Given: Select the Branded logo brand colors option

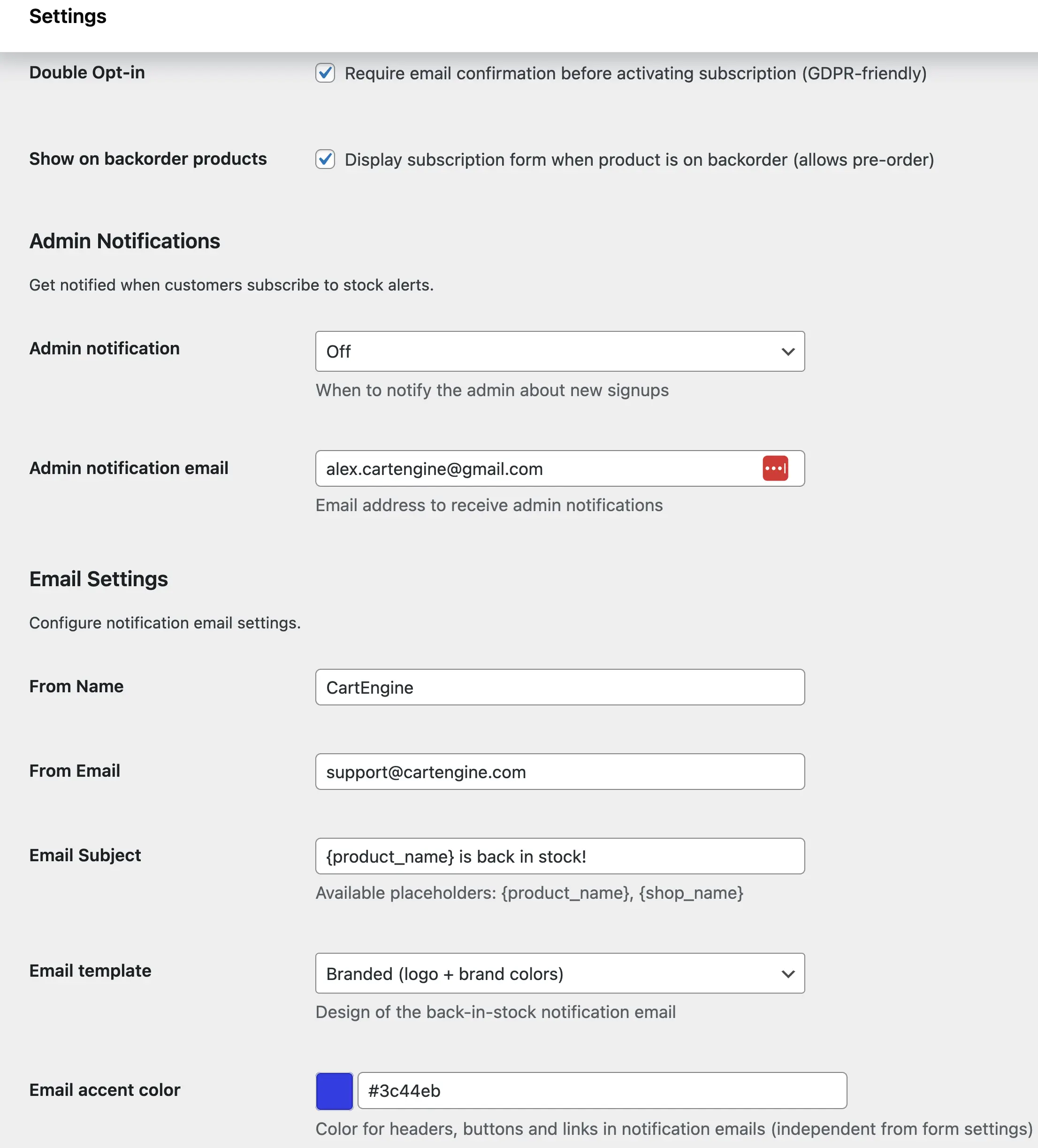Looking at the screenshot, I should click(x=560, y=973).
